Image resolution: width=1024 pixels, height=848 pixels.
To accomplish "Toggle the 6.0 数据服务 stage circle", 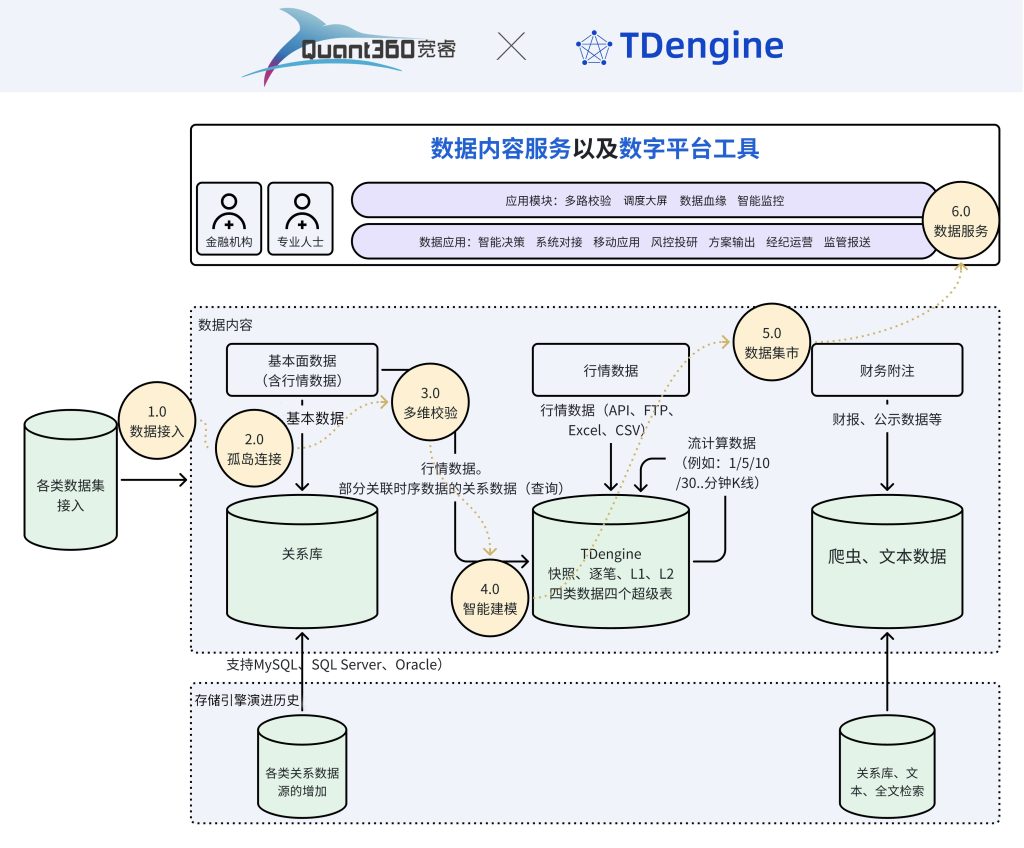I will click(962, 221).
